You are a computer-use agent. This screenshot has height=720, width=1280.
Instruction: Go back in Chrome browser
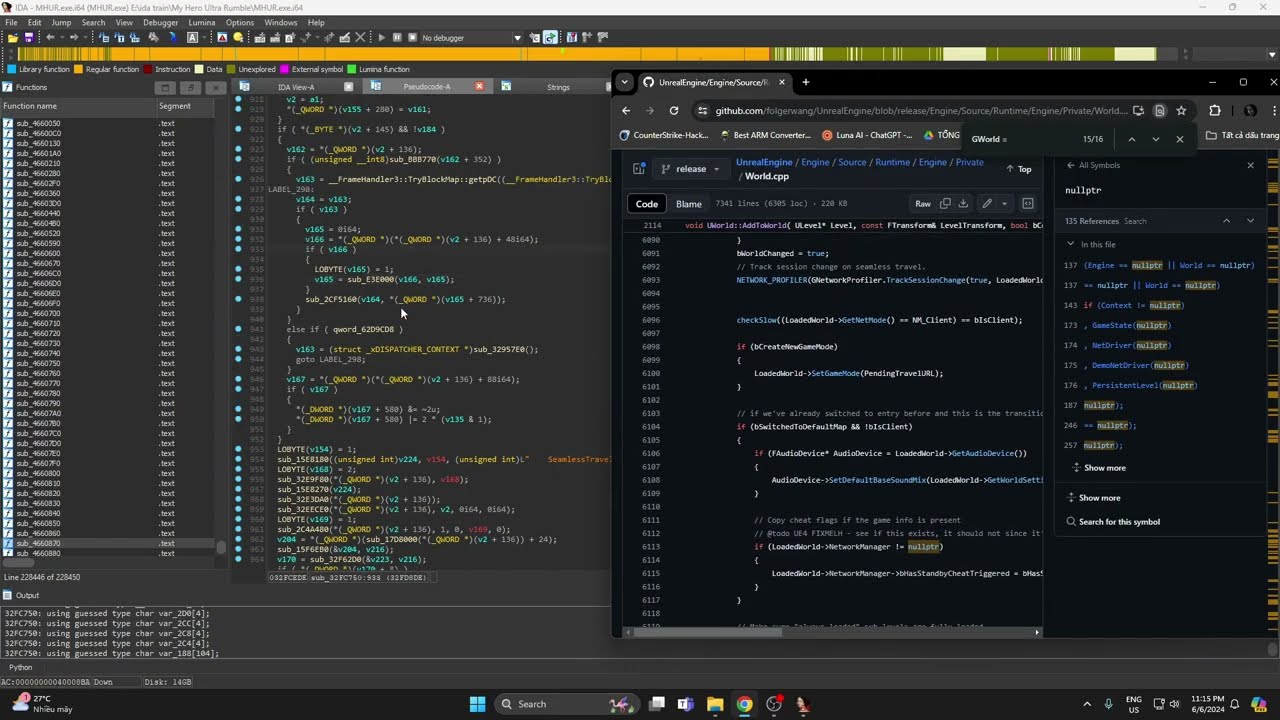[626, 111]
